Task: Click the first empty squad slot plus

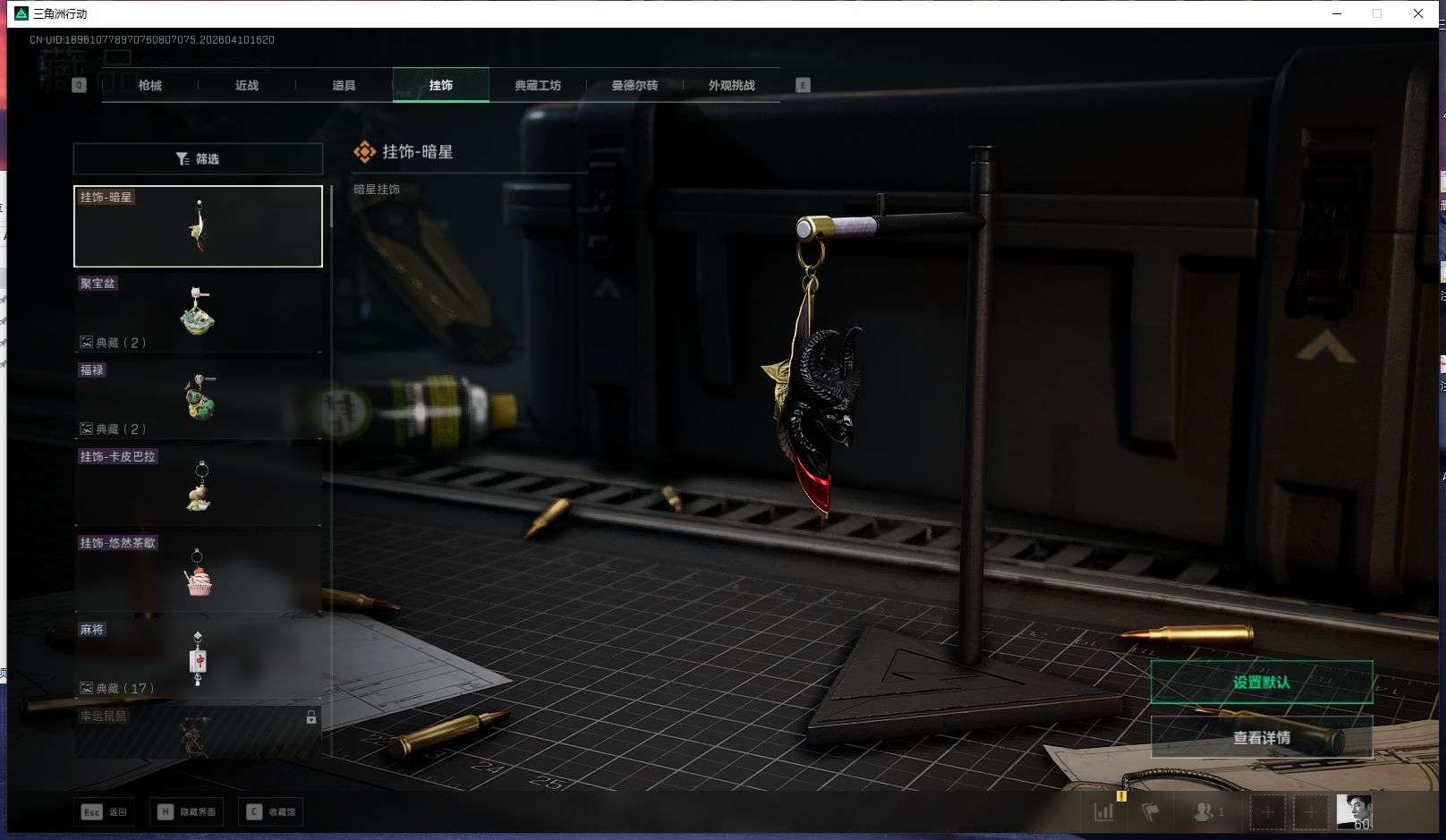Action: pyautogui.click(x=1267, y=812)
